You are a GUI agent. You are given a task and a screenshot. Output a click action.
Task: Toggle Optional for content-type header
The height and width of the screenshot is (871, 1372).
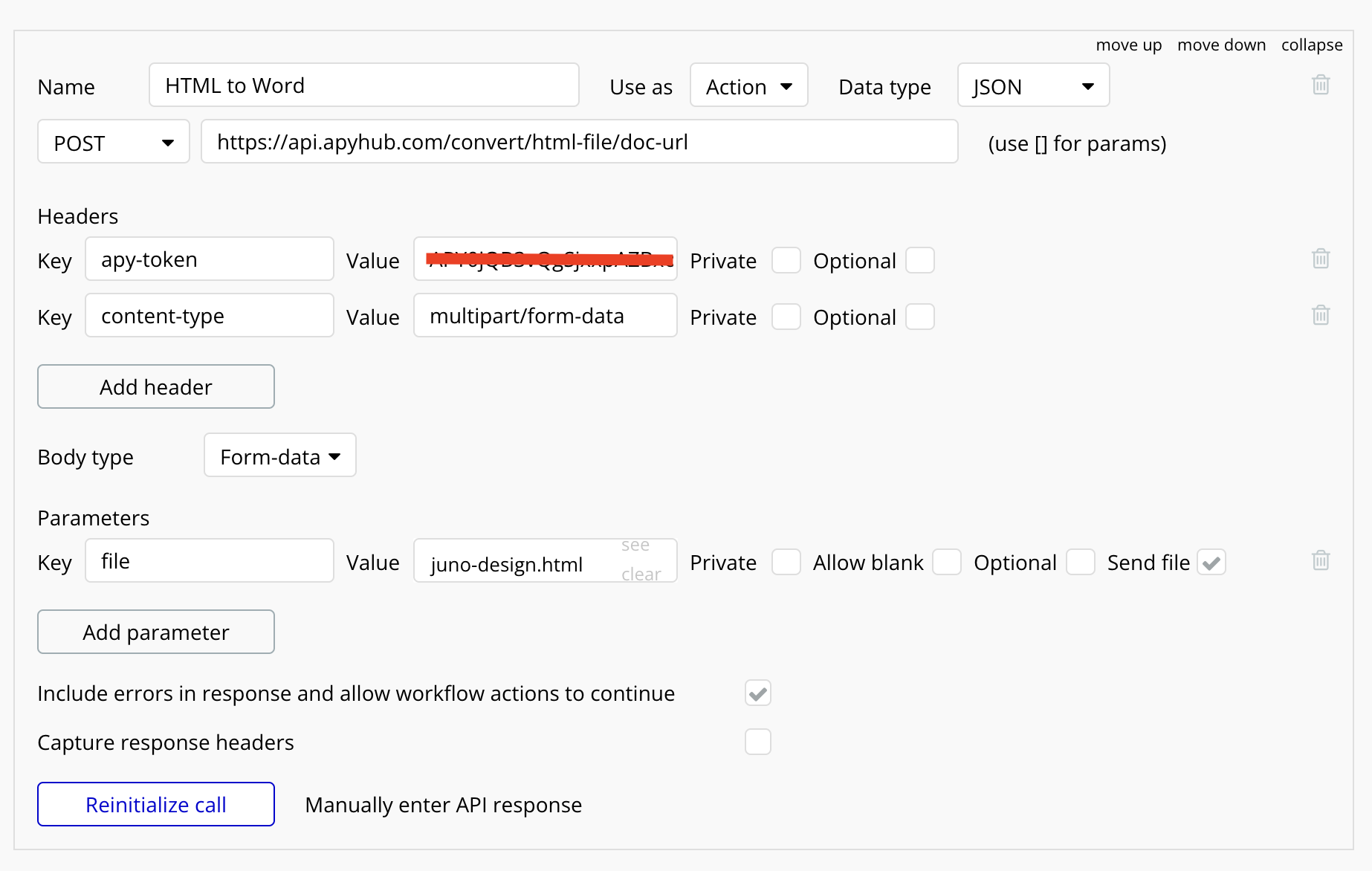click(x=919, y=317)
